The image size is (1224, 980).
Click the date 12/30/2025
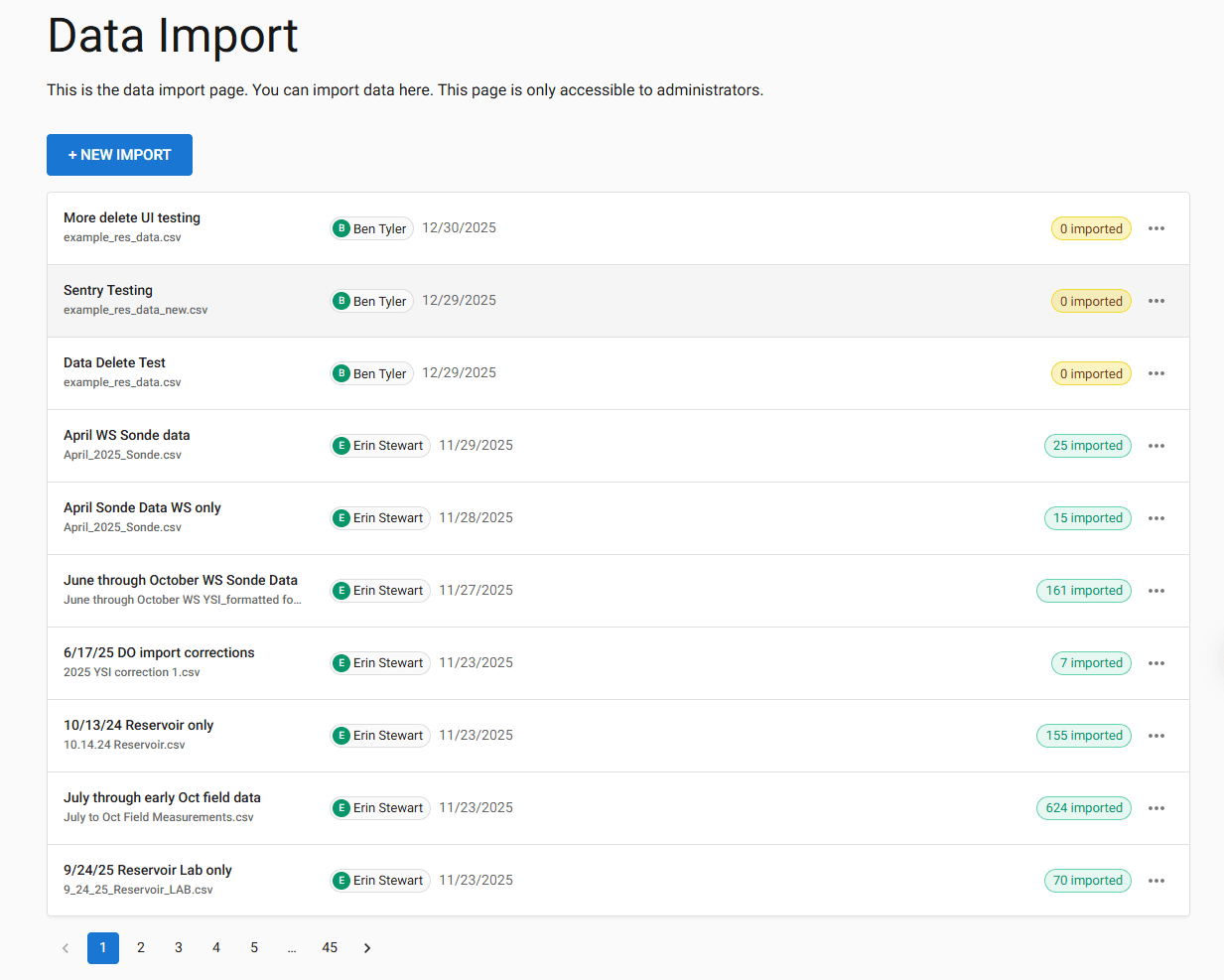(460, 227)
